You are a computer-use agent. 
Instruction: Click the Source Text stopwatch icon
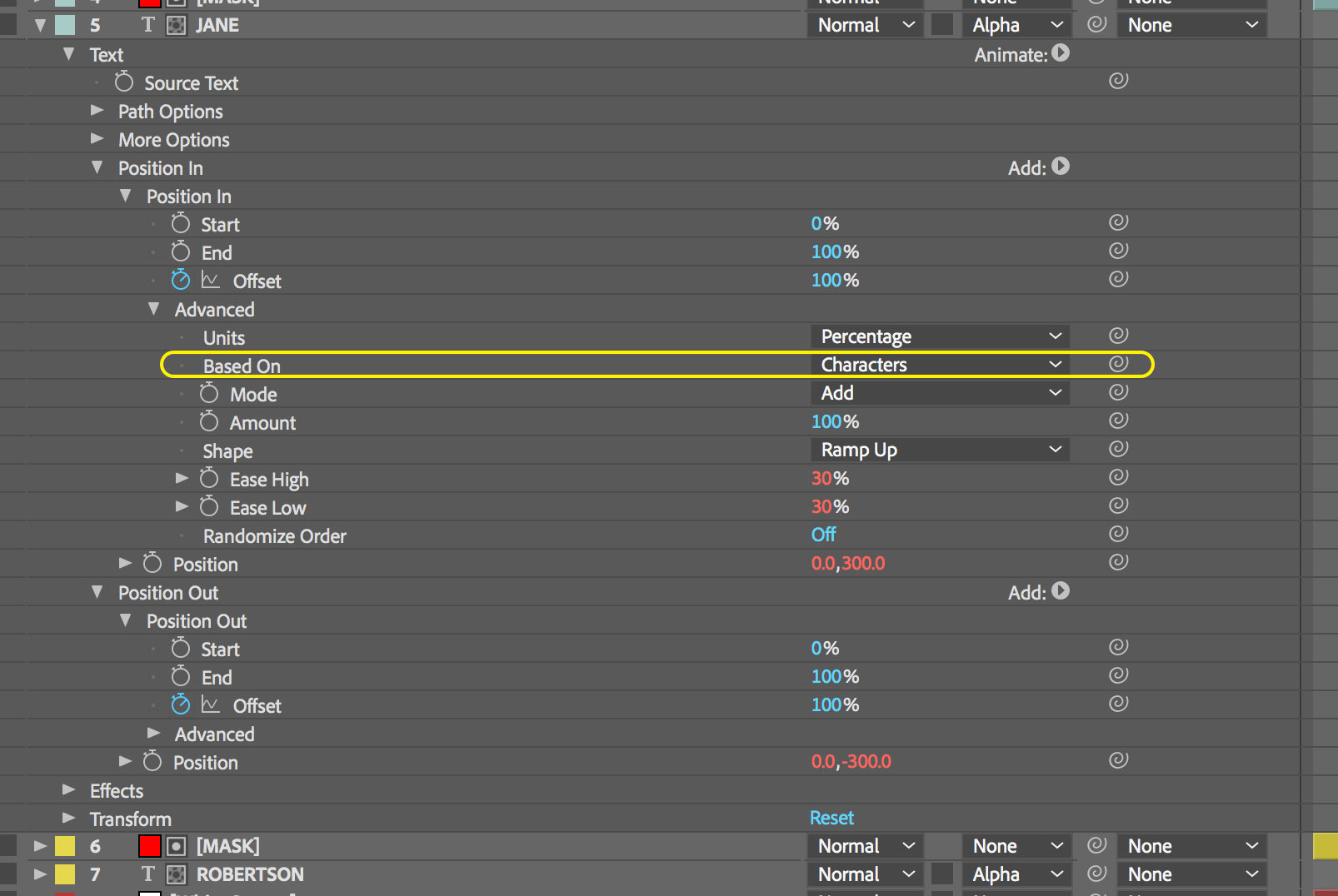[x=123, y=82]
